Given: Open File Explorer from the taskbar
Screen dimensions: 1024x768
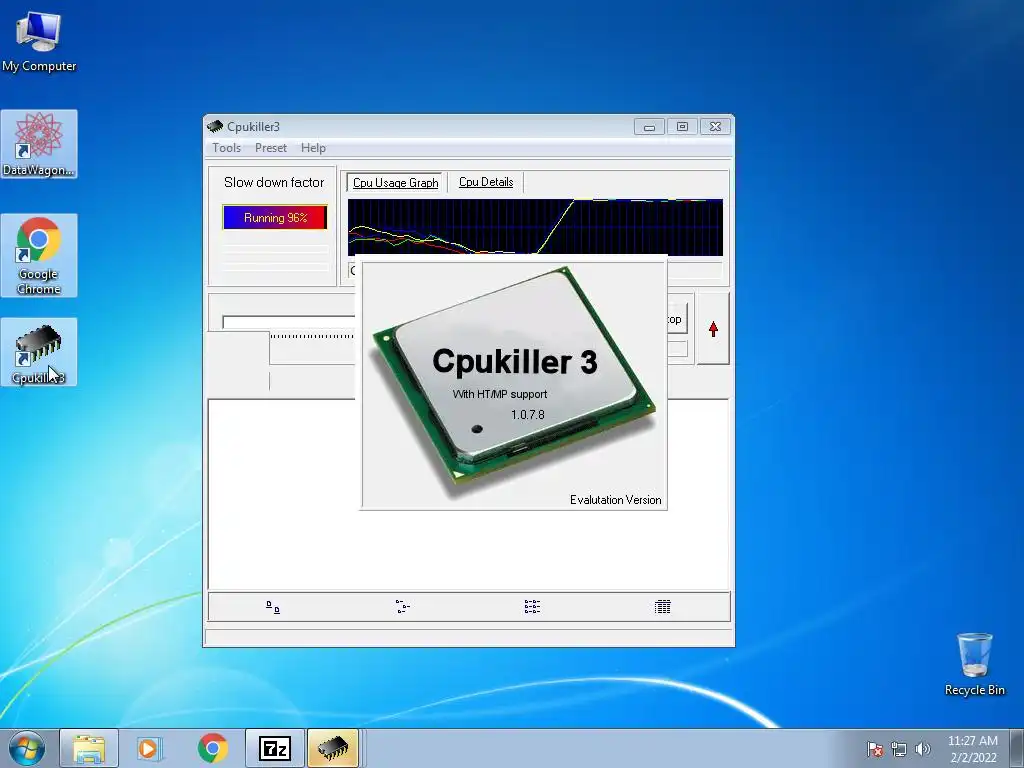Looking at the screenshot, I should pos(89,748).
